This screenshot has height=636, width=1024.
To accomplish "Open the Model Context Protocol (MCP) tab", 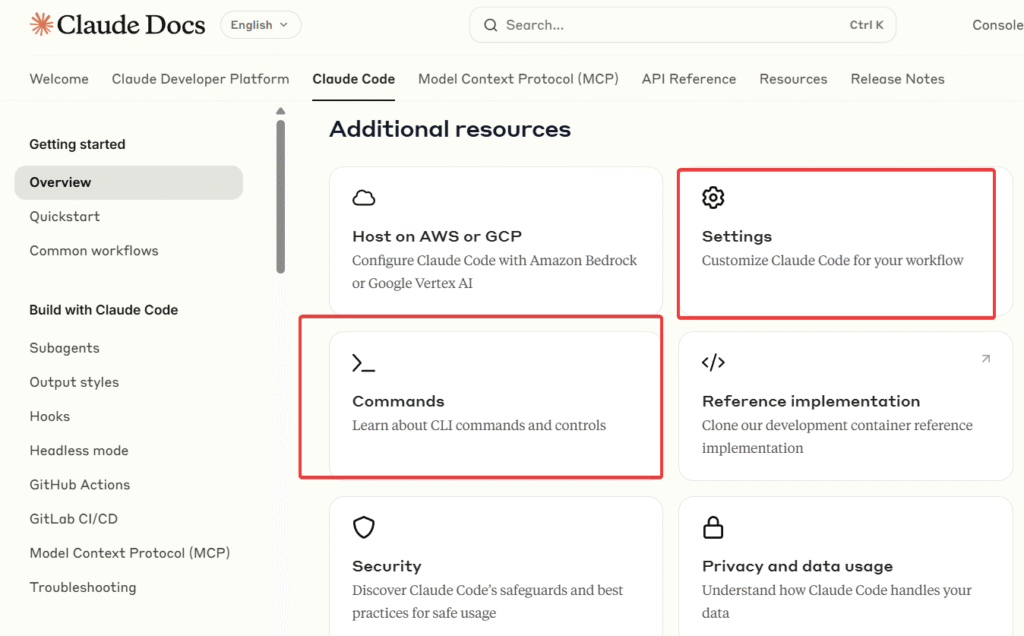I will (518, 79).
